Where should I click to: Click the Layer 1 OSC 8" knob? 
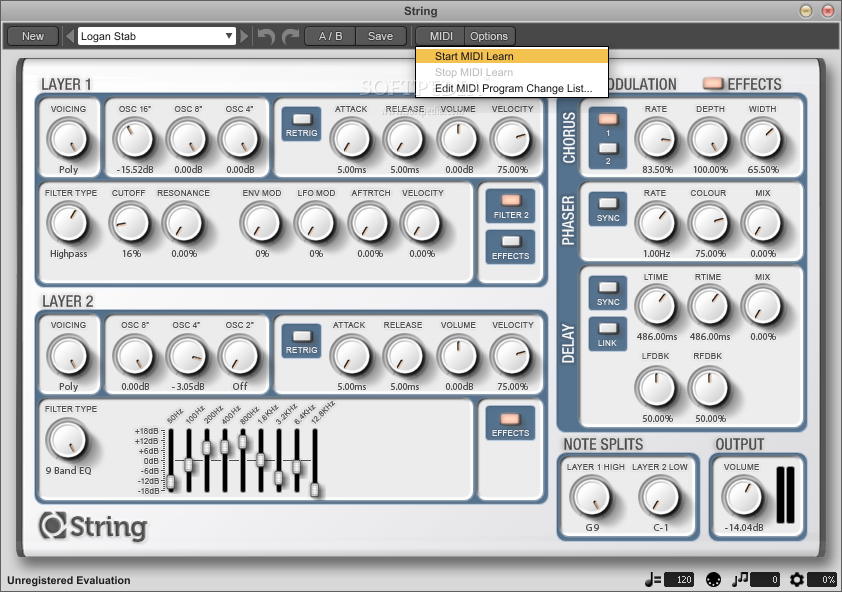click(x=187, y=139)
